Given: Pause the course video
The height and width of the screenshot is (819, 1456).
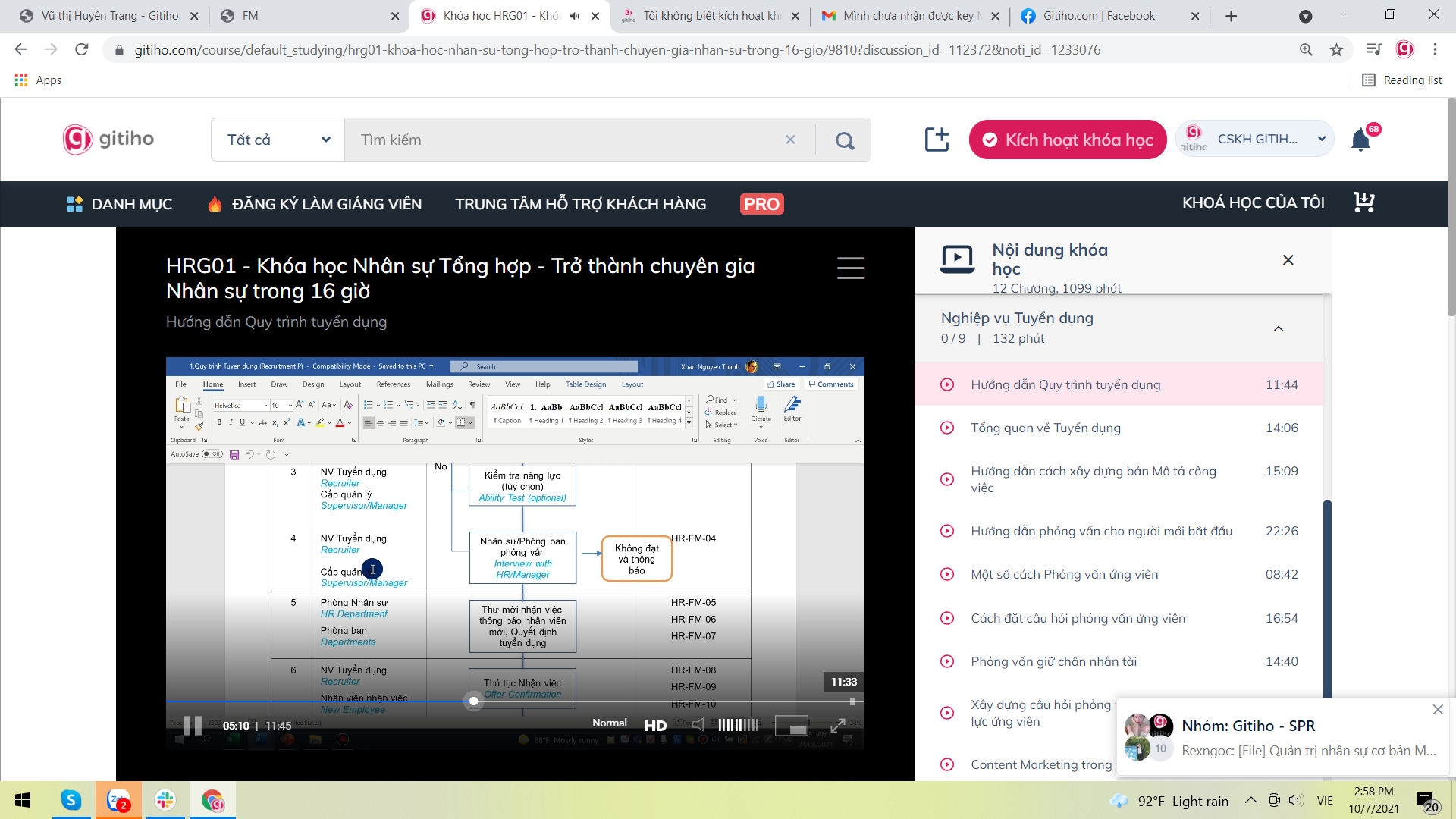Looking at the screenshot, I should 193,725.
